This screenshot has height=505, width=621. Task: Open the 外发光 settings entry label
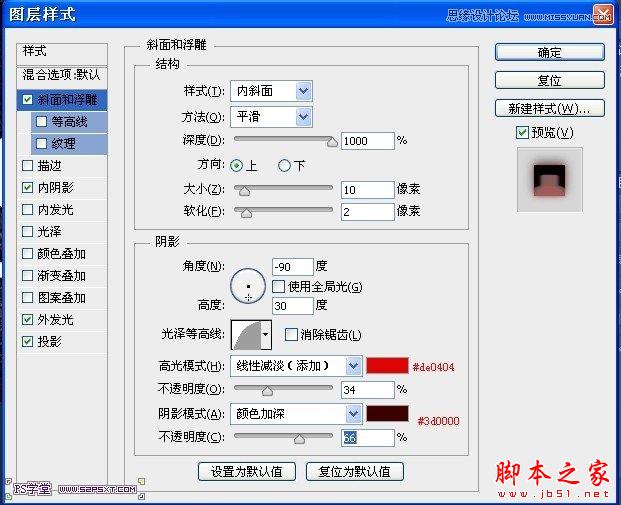pos(55,319)
